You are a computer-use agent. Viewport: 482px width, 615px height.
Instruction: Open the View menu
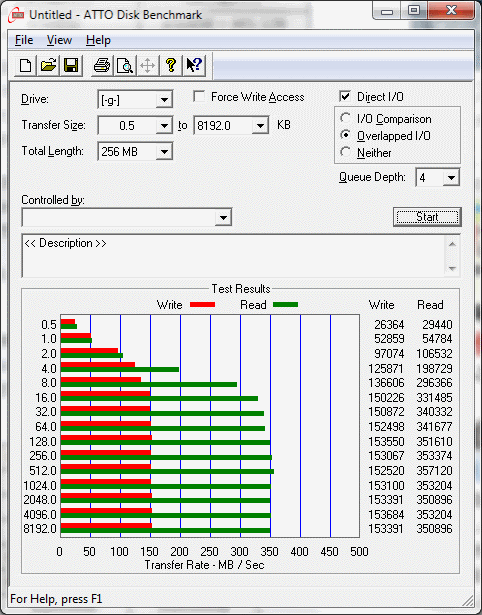pyautogui.click(x=59, y=40)
